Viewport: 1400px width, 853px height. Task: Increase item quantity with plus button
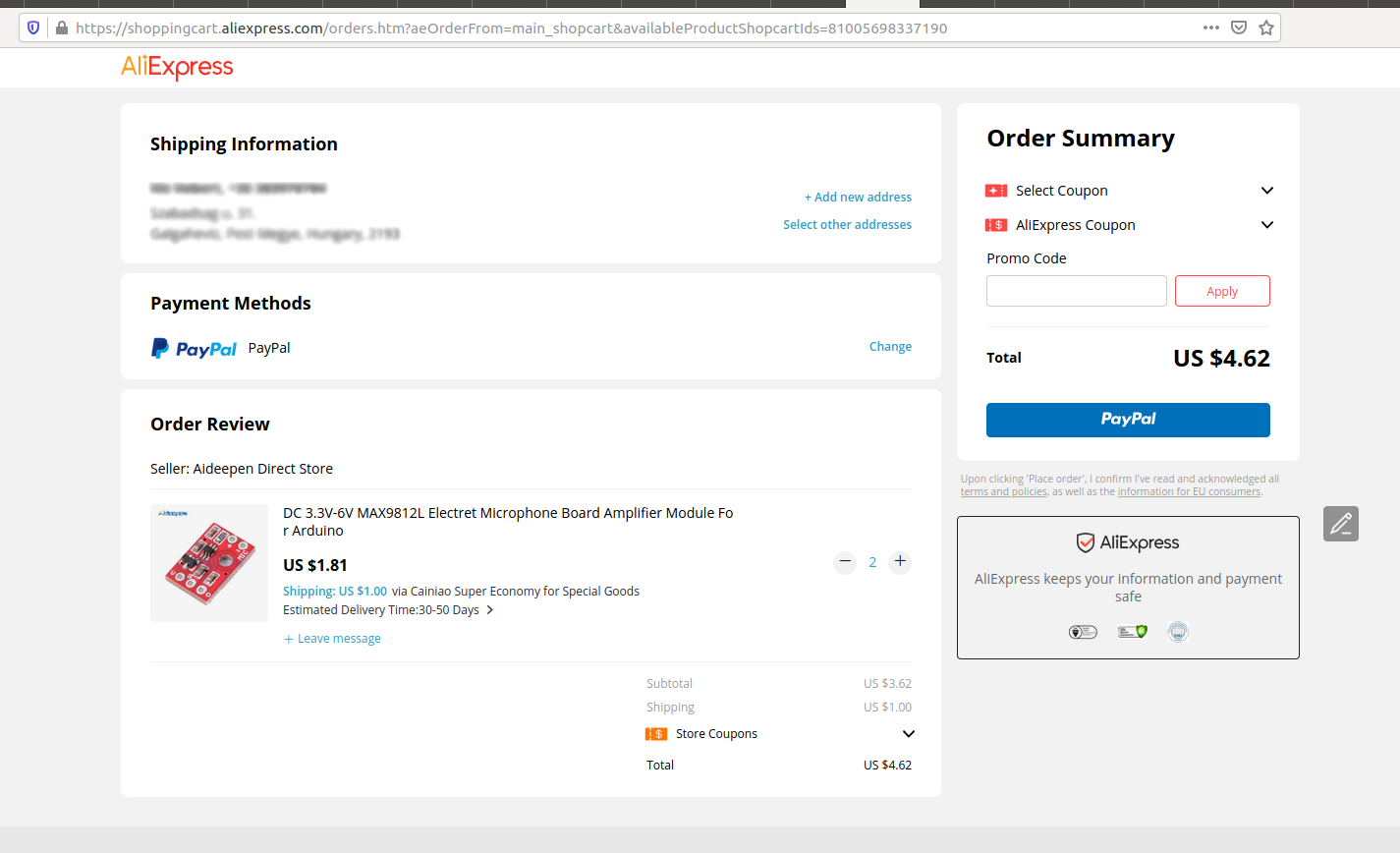pyautogui.click(x=900, y=562)
